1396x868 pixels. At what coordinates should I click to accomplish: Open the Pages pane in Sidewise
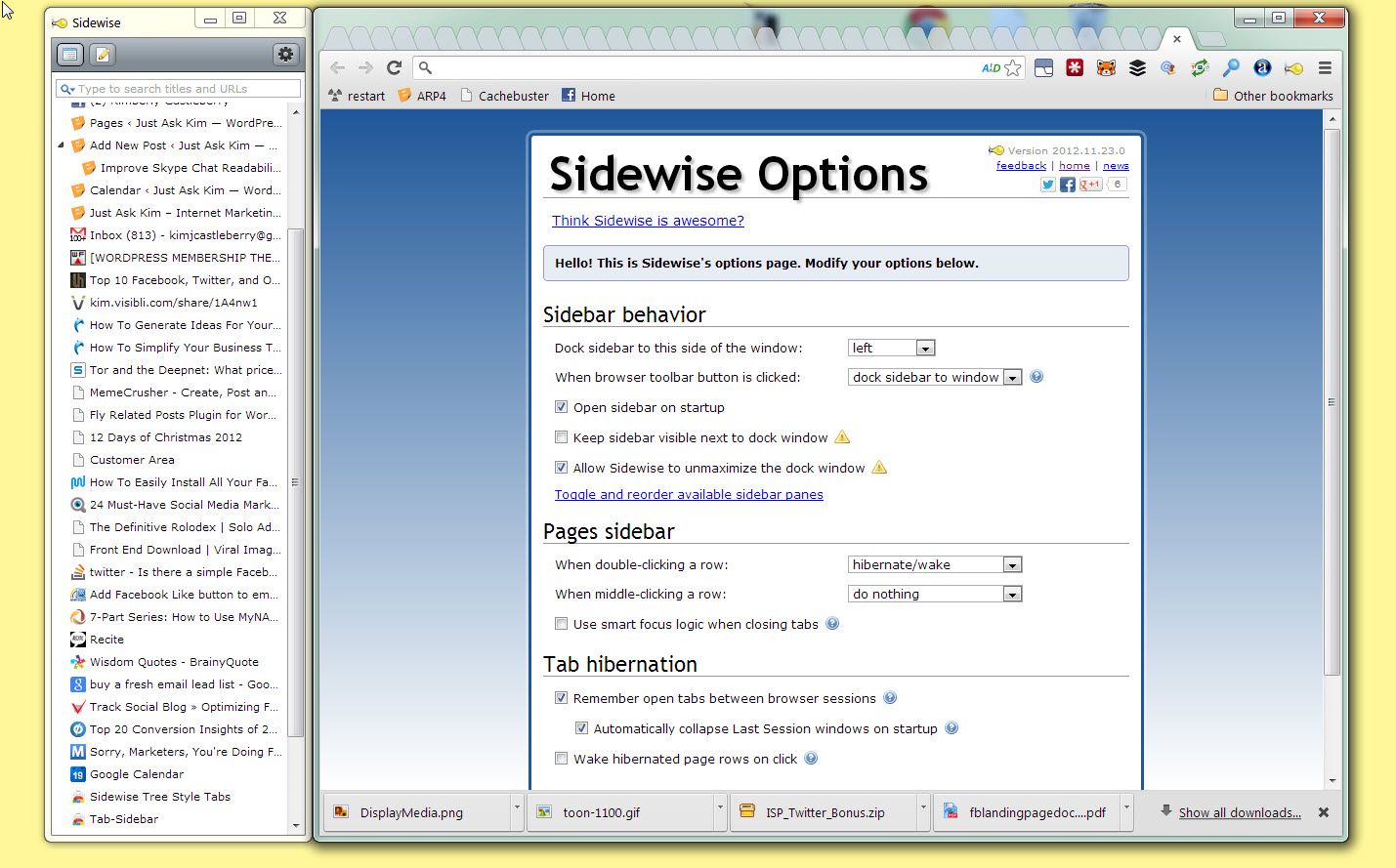pyautogui.click(x=70, y=55)
